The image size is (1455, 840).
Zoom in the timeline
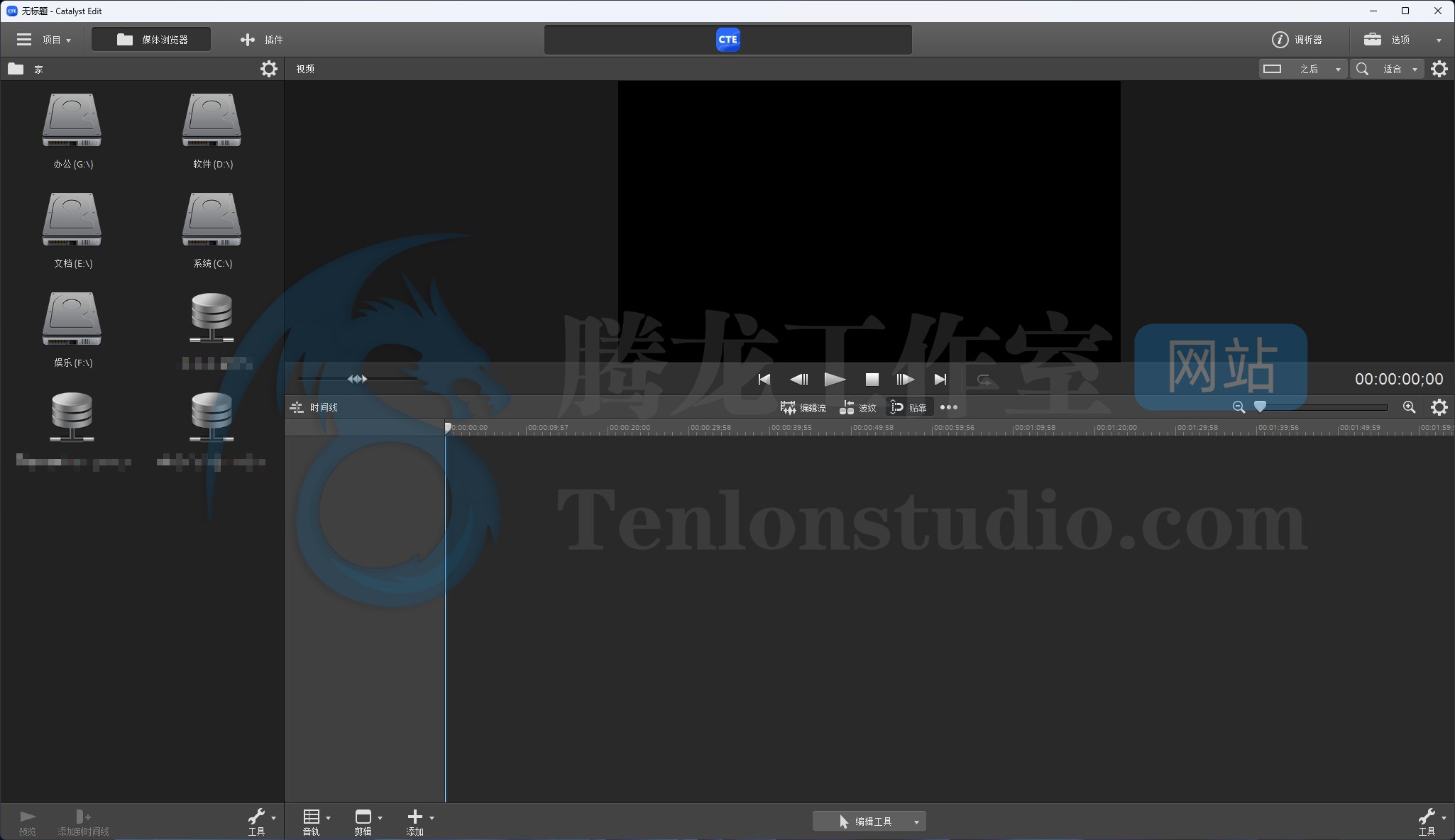1410,407
